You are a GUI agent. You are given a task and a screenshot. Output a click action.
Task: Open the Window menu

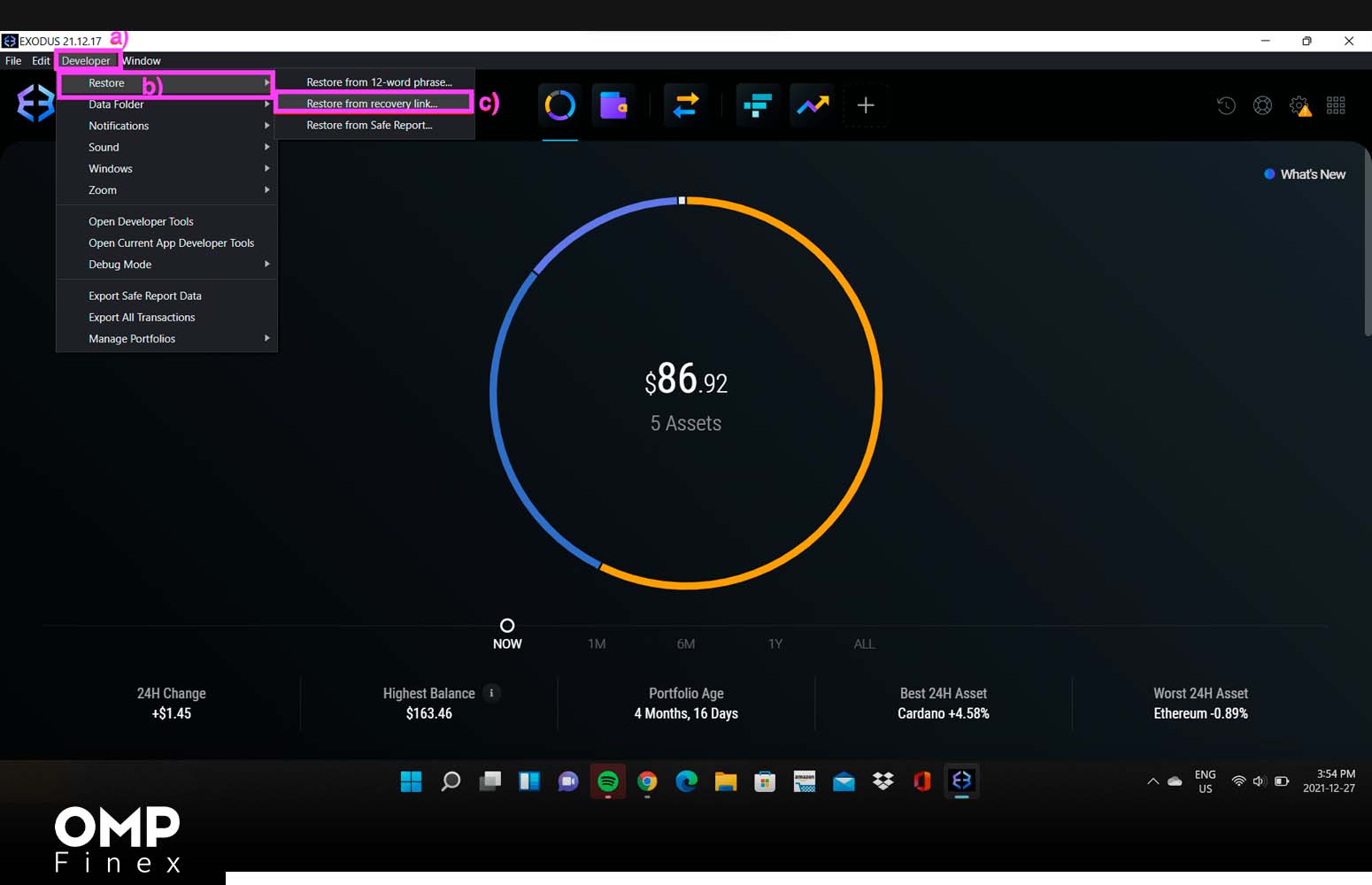(142, 61)
